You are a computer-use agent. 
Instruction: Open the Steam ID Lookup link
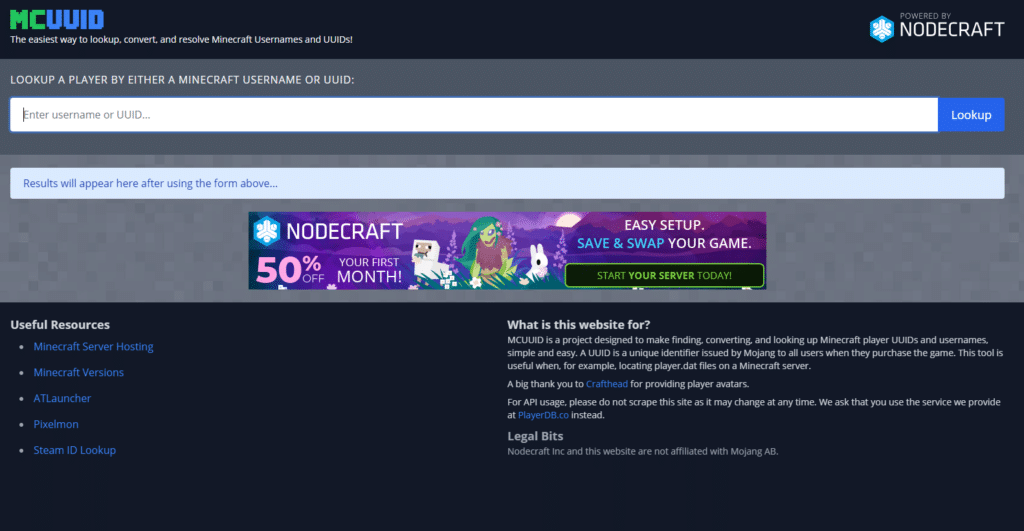click(x=74, y=450)
